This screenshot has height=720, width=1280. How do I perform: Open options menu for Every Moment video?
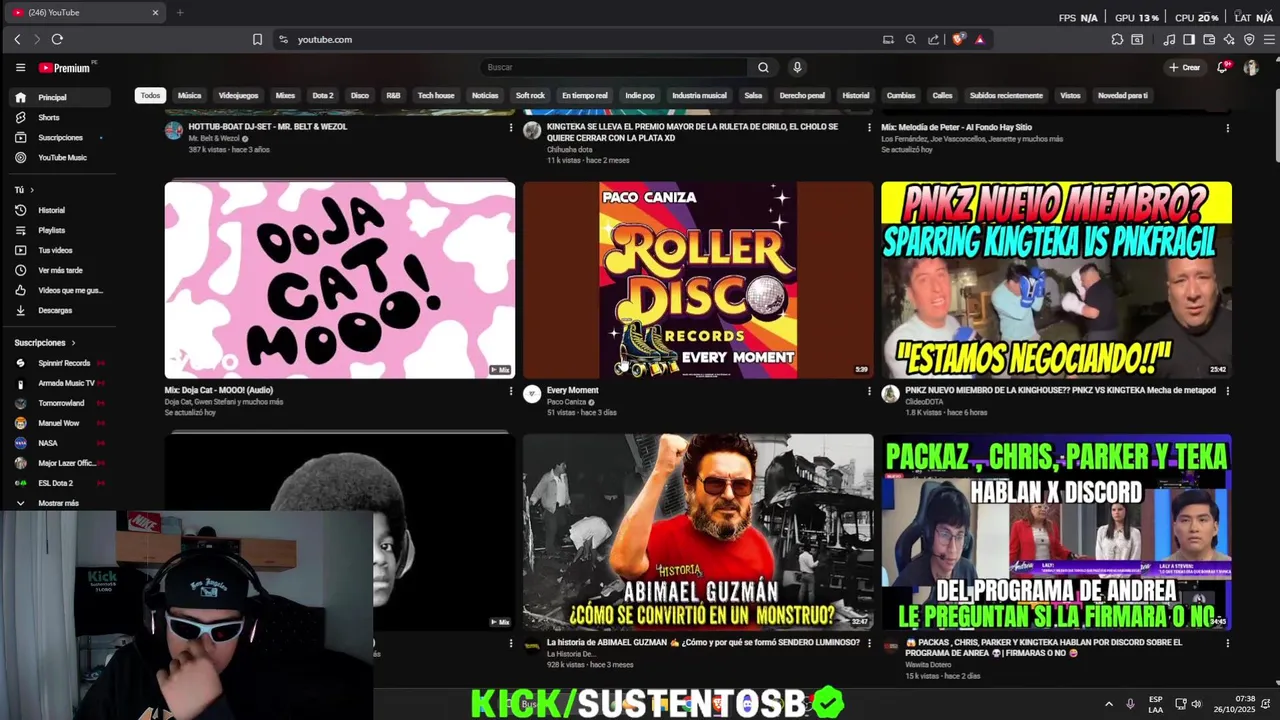tap(869, 391)
